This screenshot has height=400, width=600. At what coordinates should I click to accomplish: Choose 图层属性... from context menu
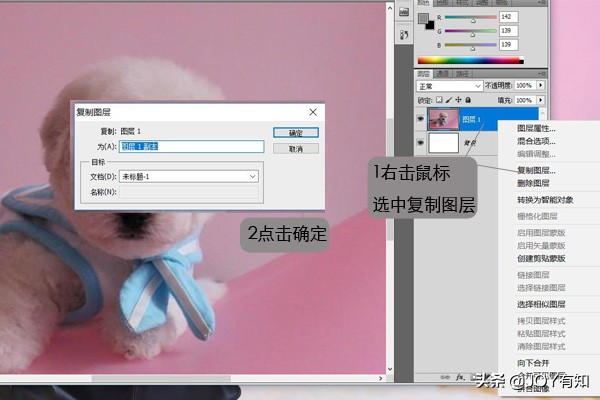(x=536, y=128)
